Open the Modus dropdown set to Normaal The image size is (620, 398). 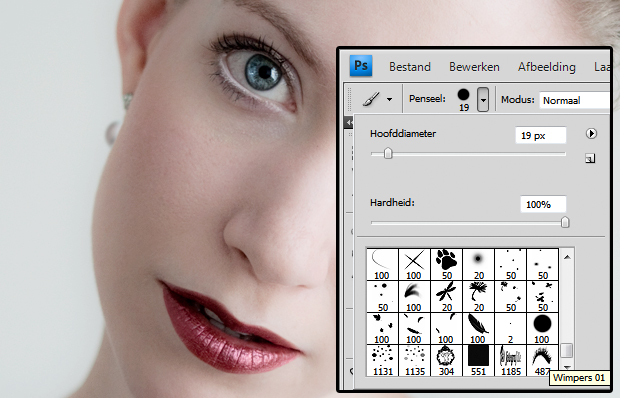[x=575, y=100]
